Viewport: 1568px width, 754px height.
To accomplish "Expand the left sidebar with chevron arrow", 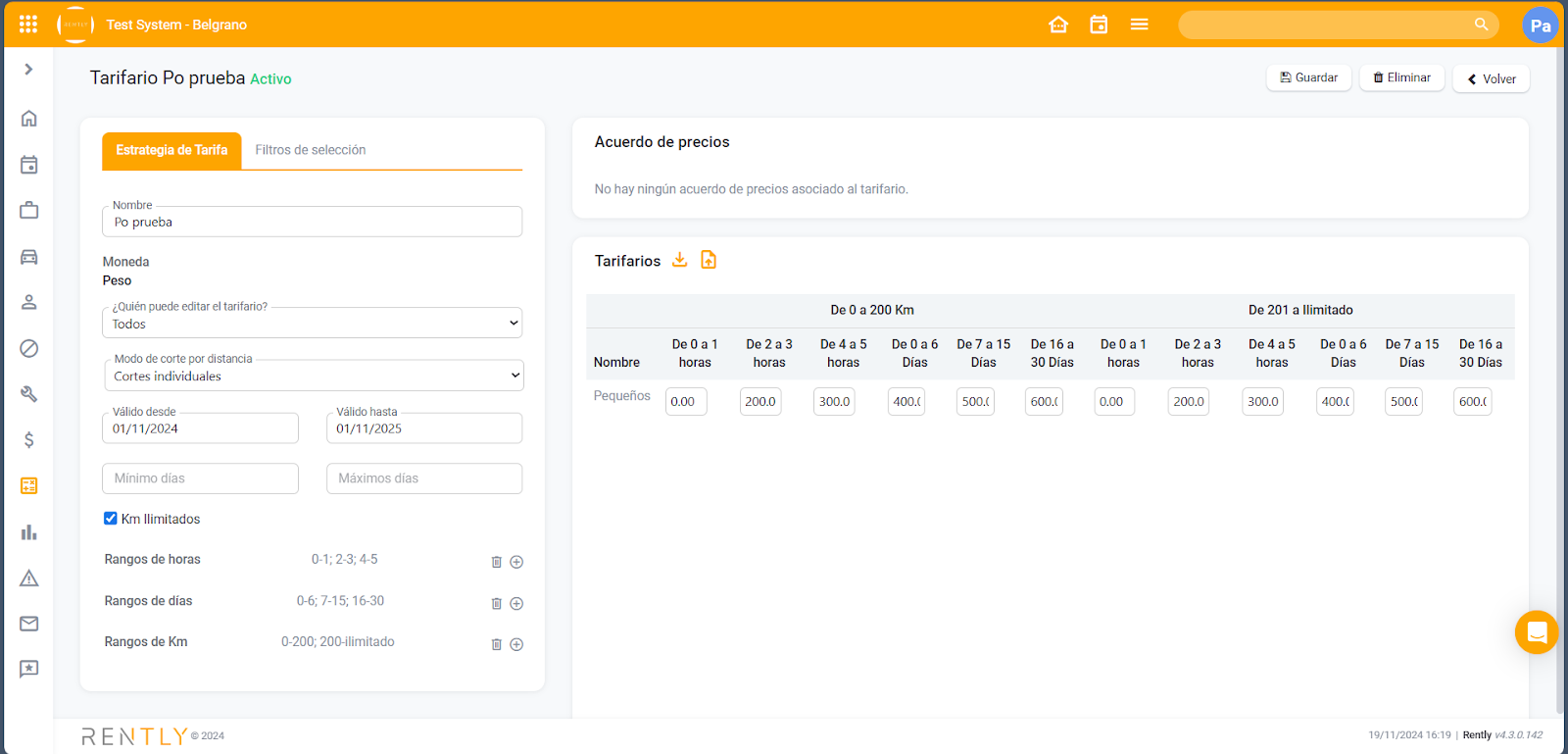I will coord(28,70).
